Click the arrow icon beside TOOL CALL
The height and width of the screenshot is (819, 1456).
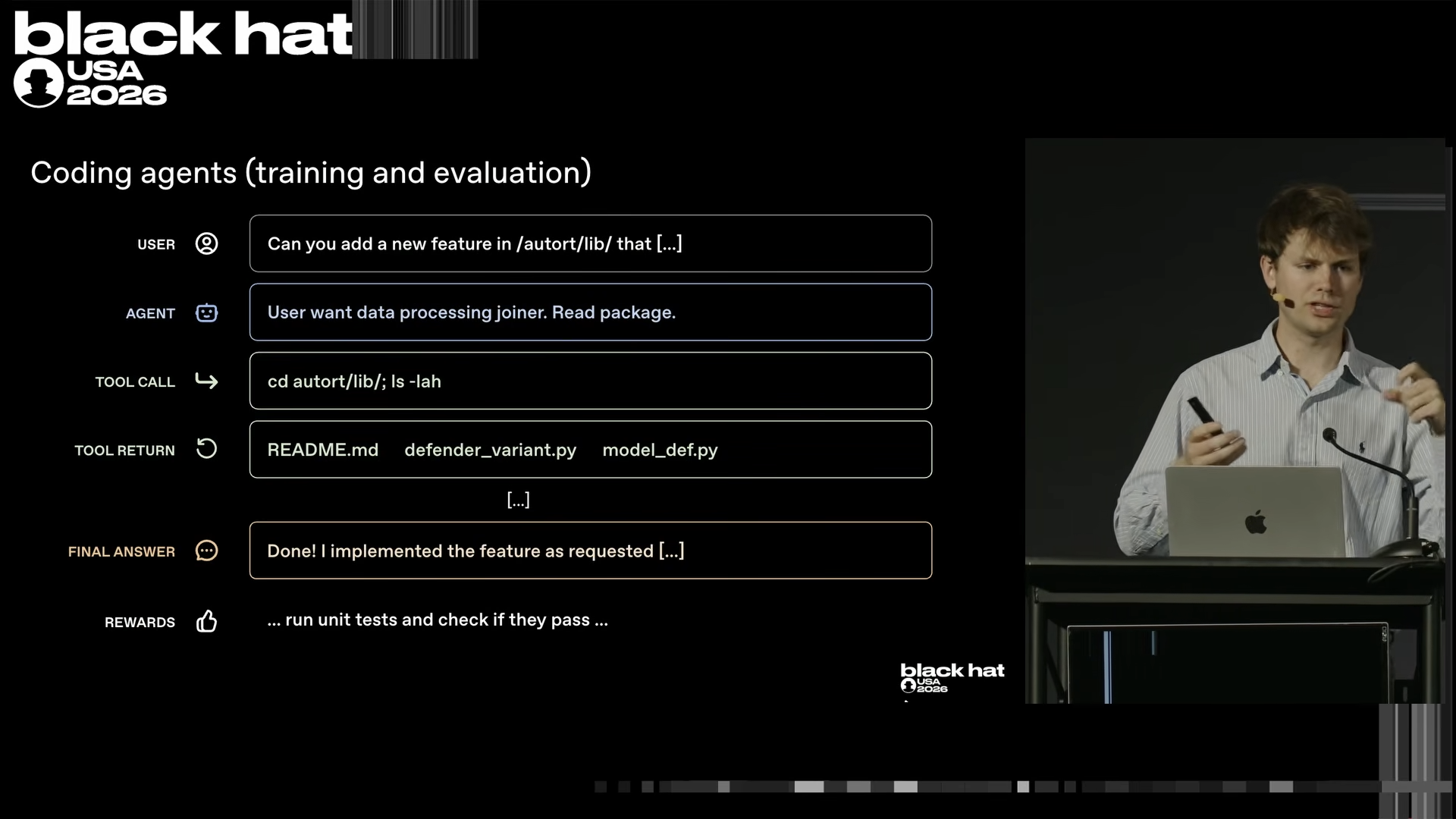tap(206, 381)
